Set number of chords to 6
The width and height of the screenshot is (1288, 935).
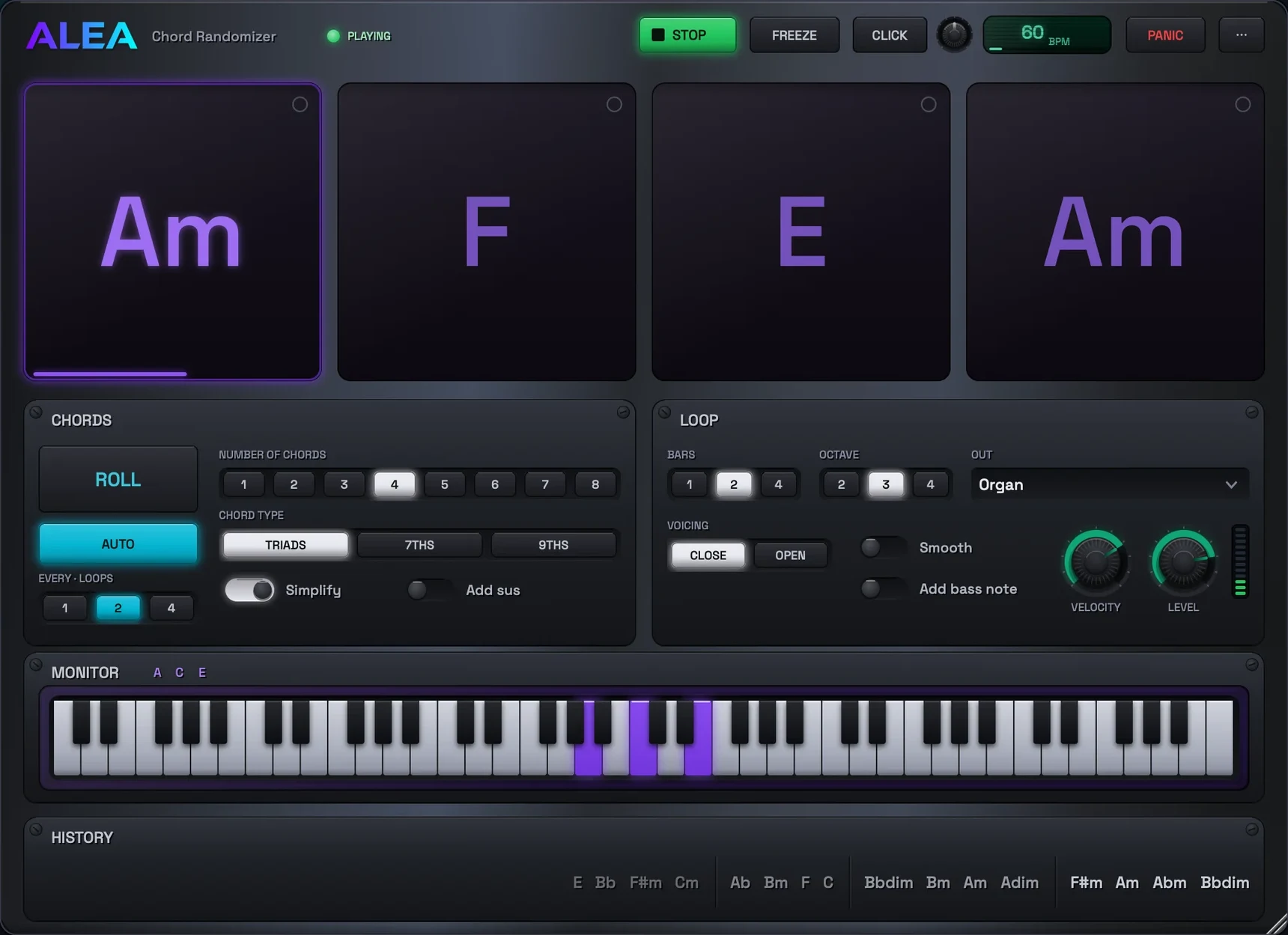[x=495, y=484]
